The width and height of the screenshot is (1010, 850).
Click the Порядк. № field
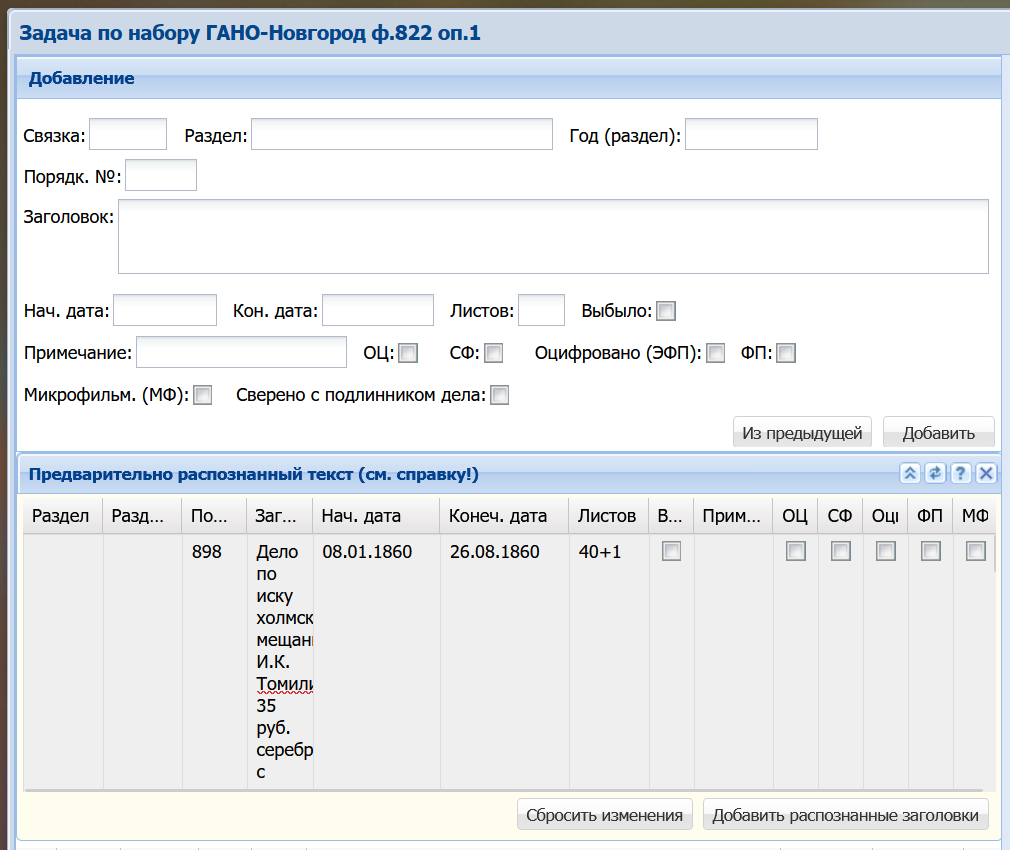(161, 175)
